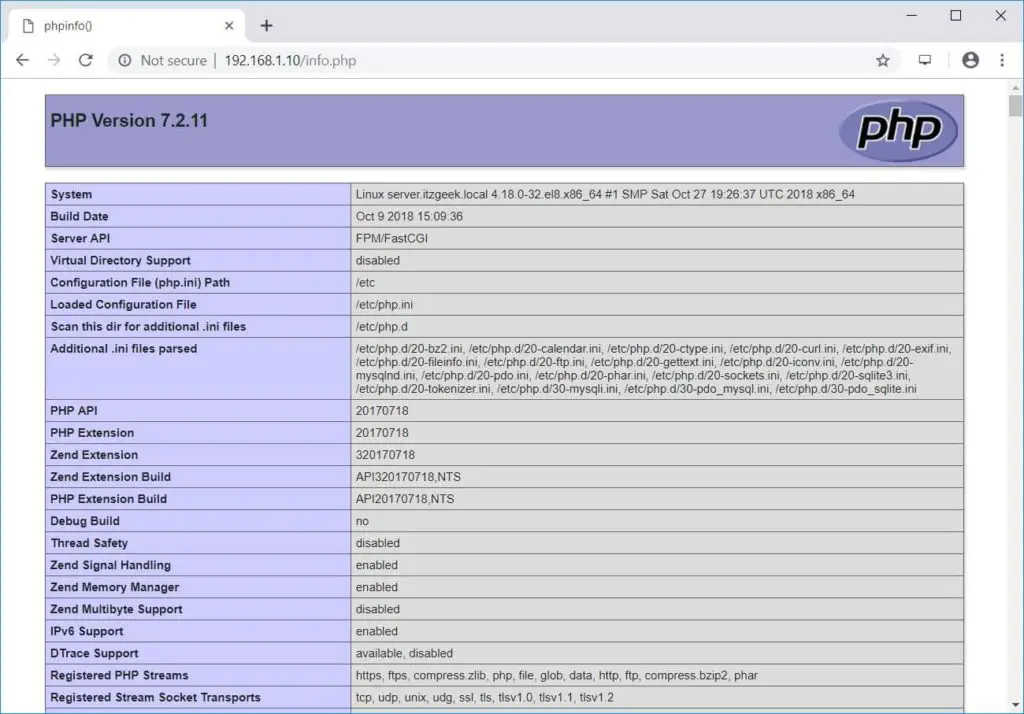Click the Thread Safety label
The image size is (1024, 714).
(89, 543)
